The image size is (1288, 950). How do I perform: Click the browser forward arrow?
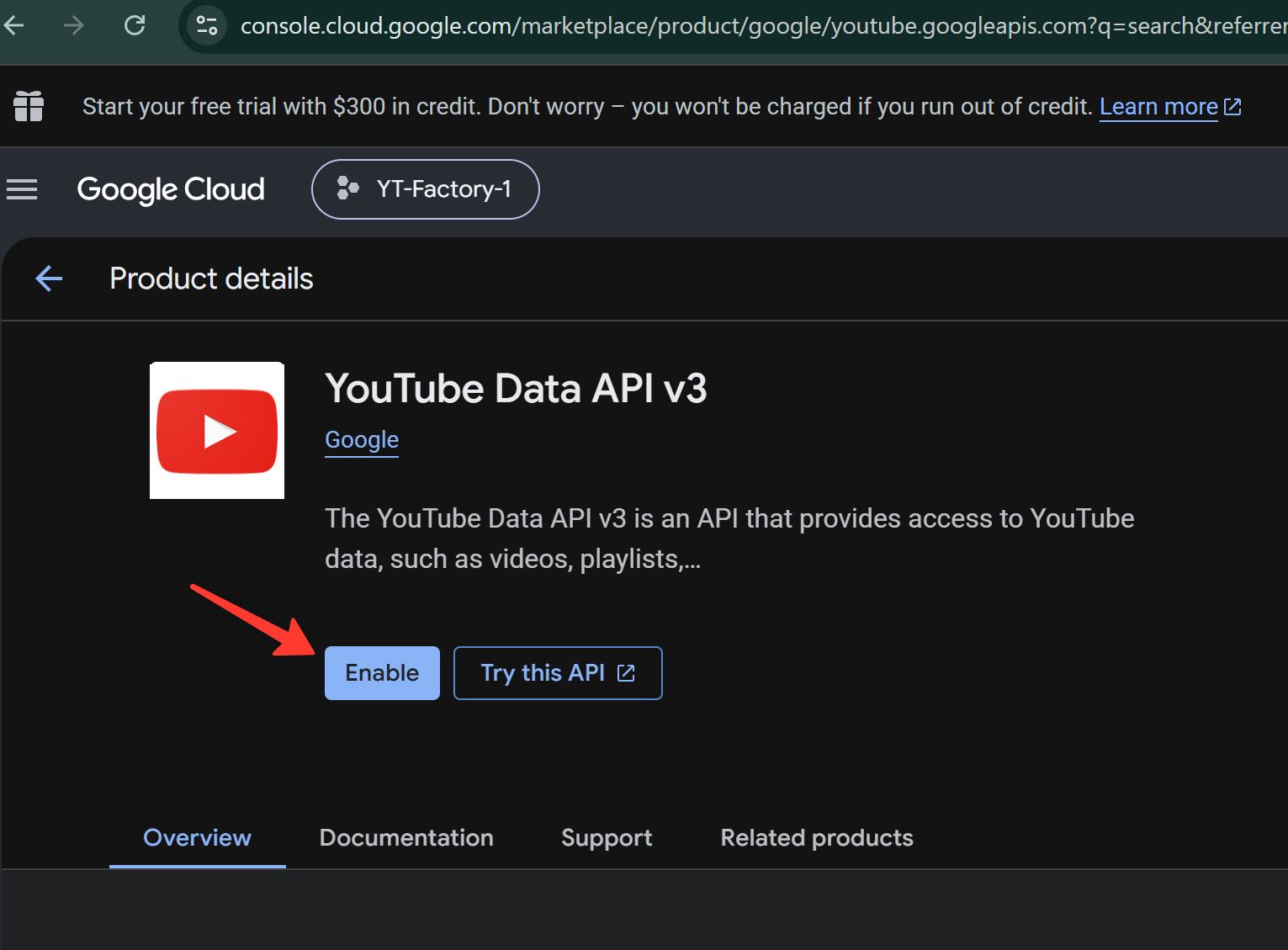74,25
